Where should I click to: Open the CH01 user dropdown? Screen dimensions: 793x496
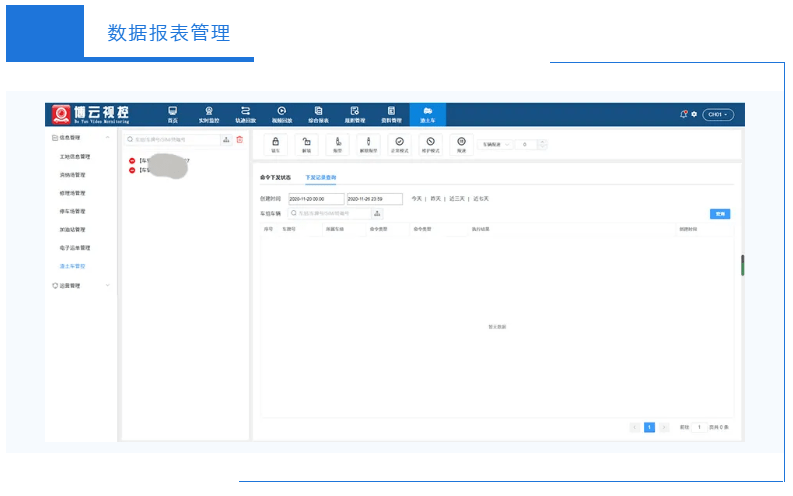click(x=718, y=114)
